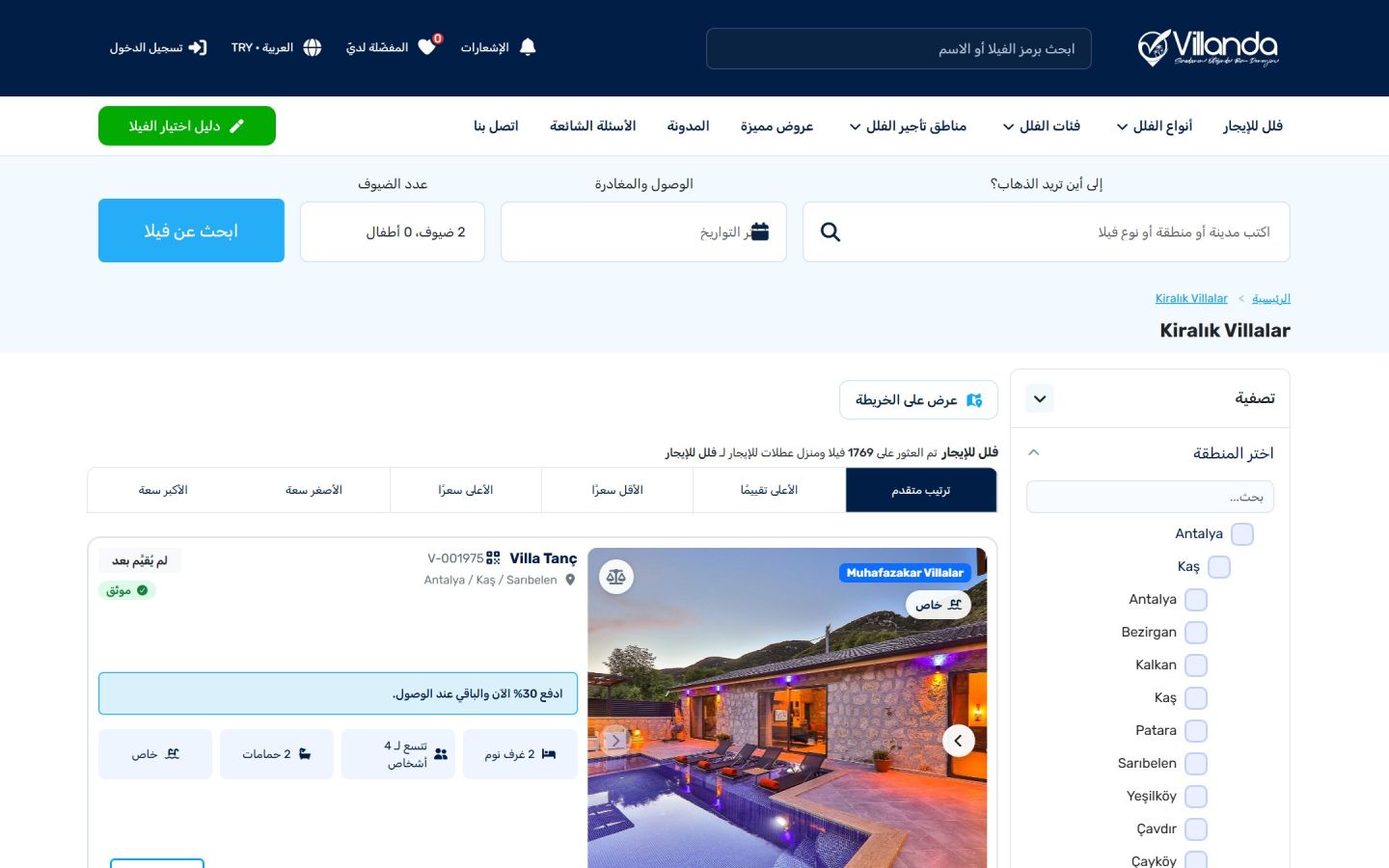Open the Villa Tanç photo thumbnail

point(787,708)
